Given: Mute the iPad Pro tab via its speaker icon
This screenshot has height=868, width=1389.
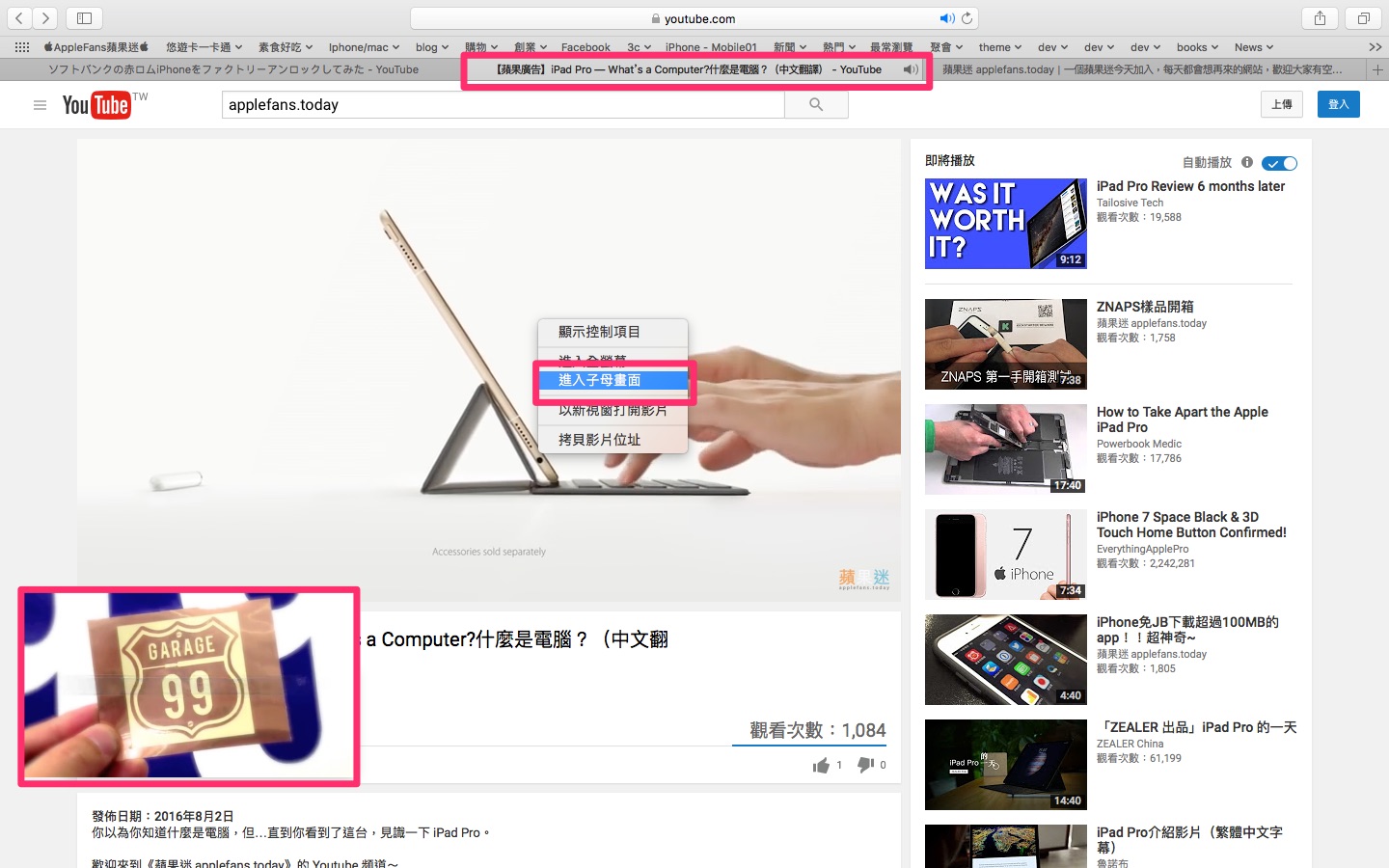Looking at the screenshot, I should [x=910, y=69].
